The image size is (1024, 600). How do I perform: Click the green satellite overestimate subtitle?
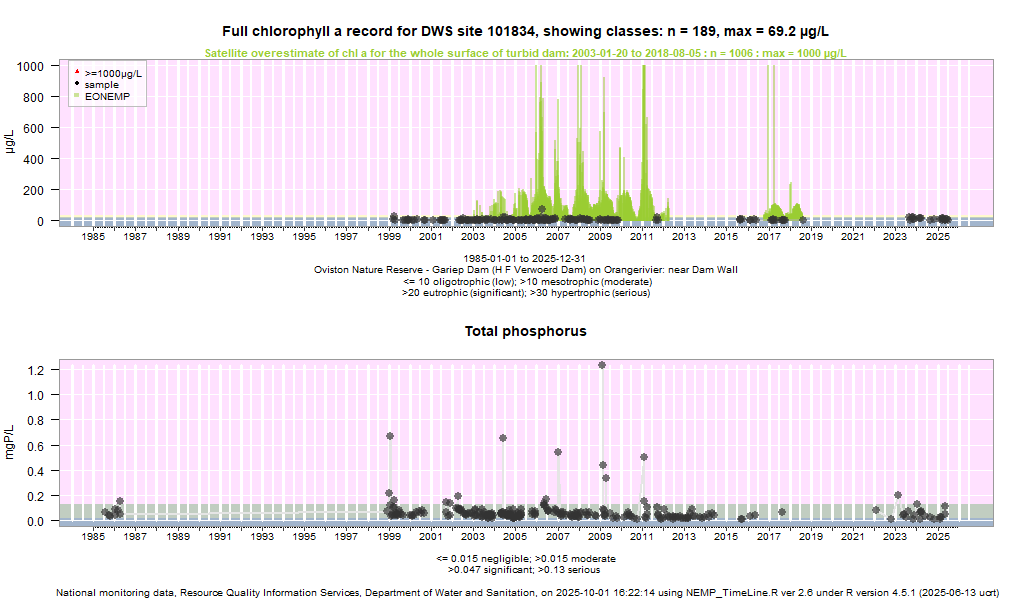pyautogui.click(x=525, y=53)
